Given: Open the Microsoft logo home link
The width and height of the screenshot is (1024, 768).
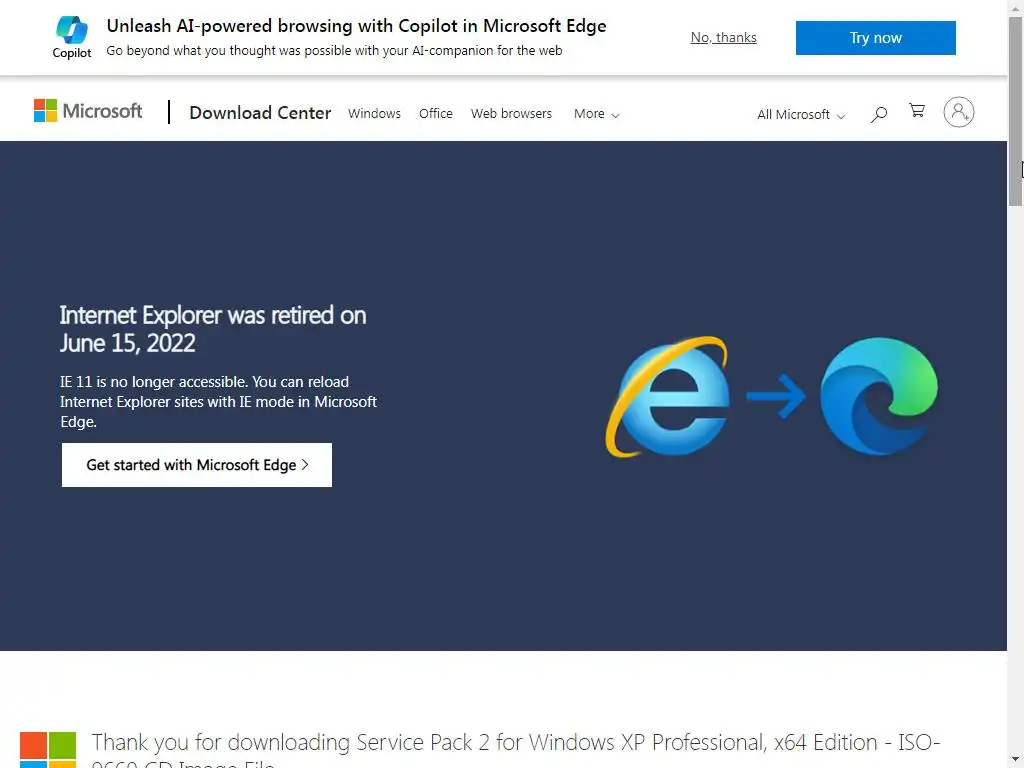Looking at the screenshot, I should 88,111.
